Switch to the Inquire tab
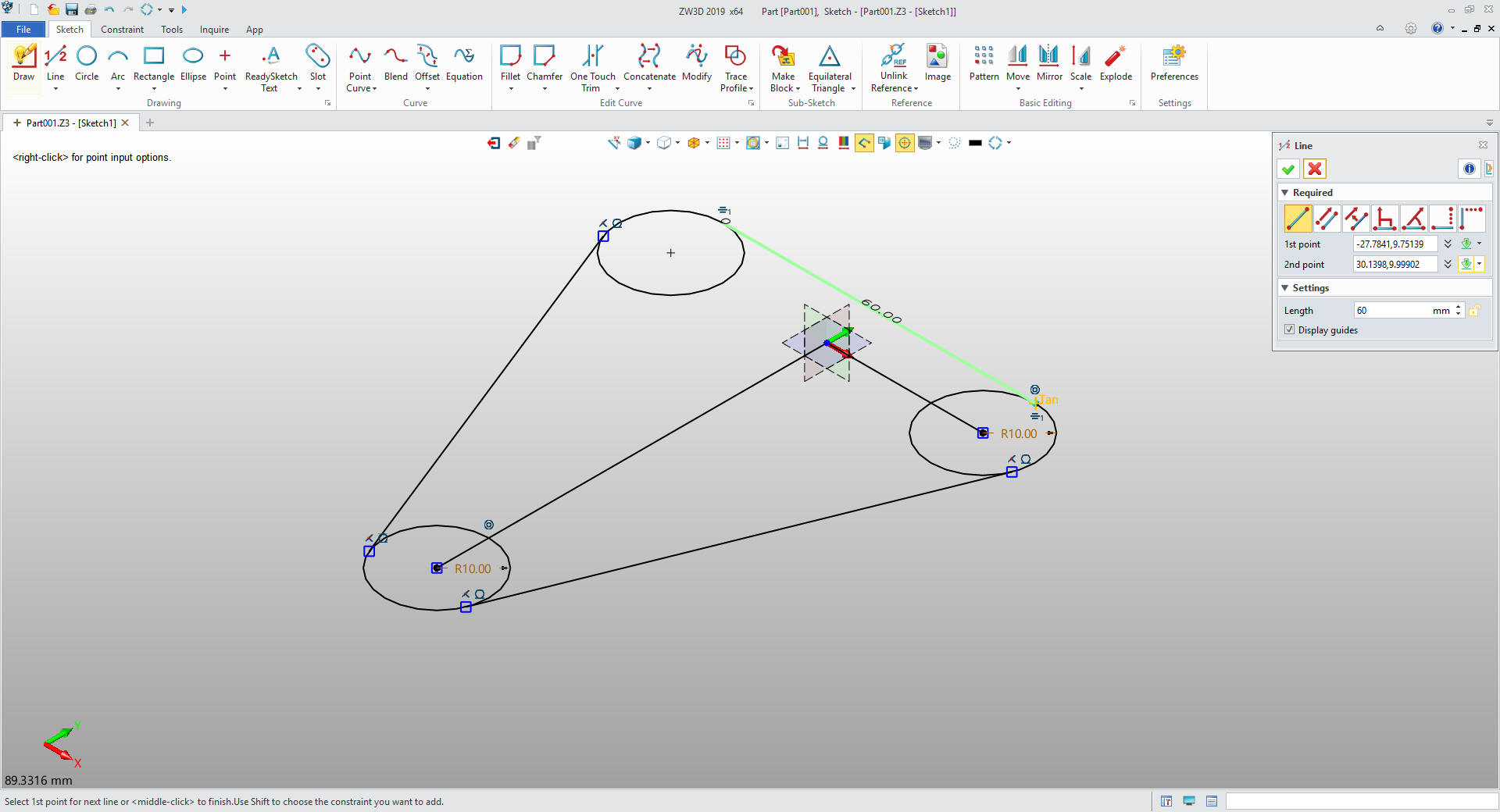1500x812 pixels. point(214,30)
